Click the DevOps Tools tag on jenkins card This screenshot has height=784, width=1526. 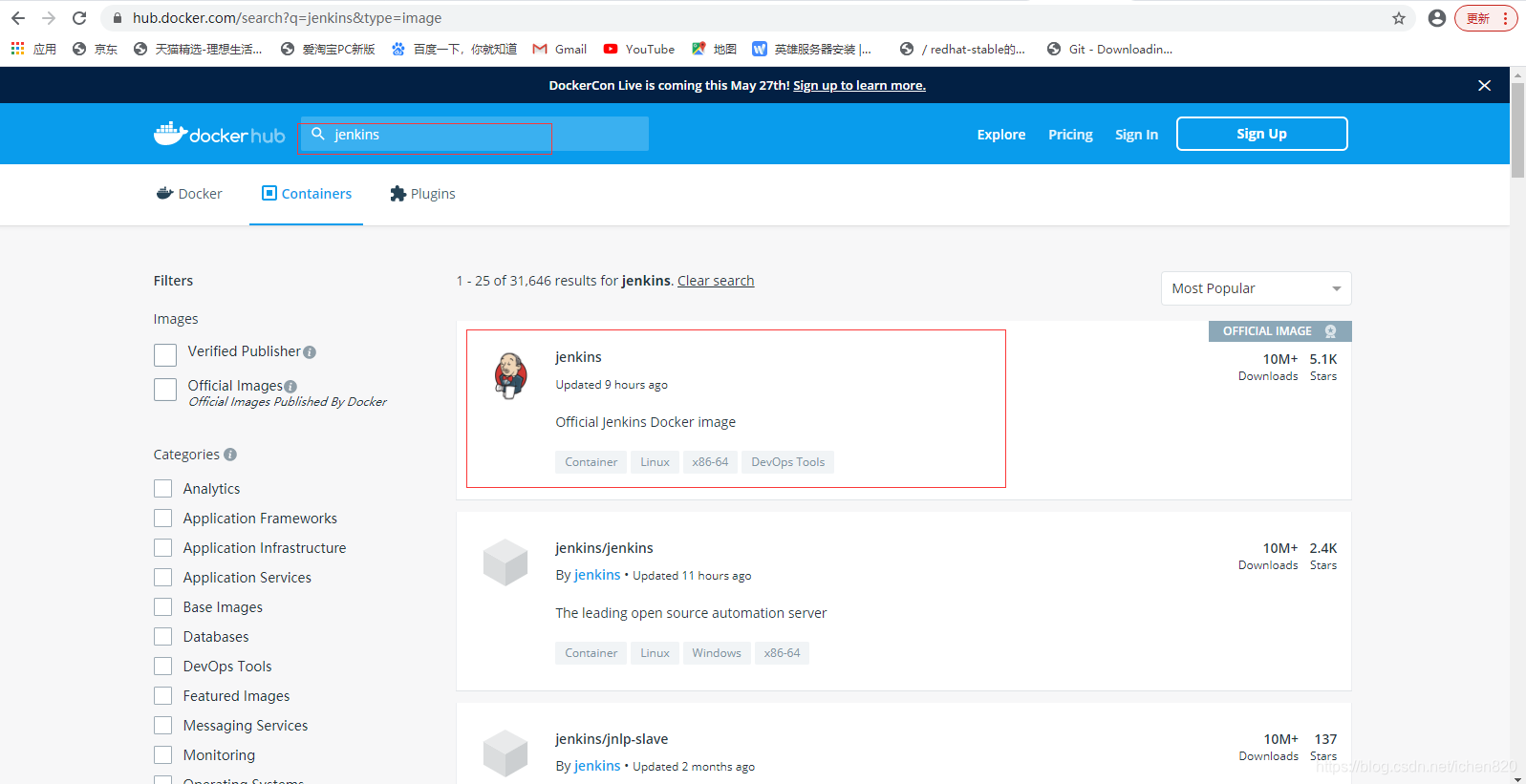[787, 462]
